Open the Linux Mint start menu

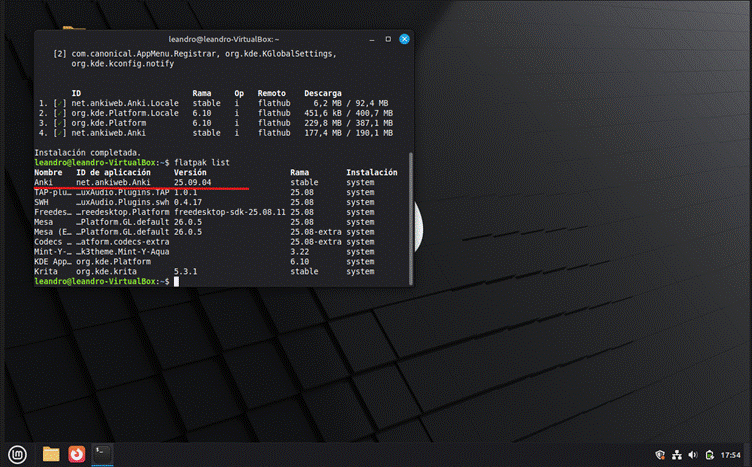pos(18,454)
